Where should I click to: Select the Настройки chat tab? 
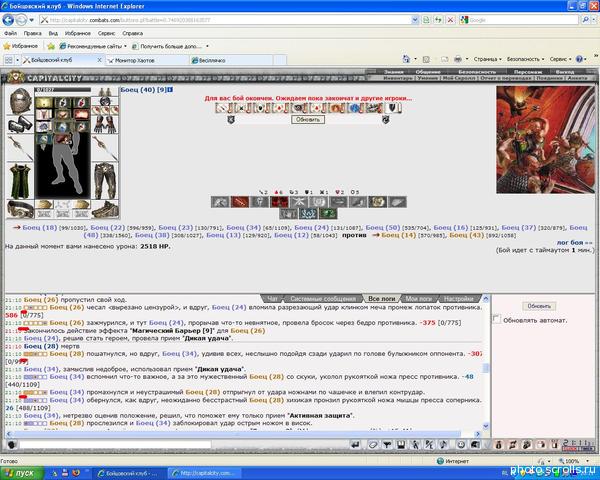(458, 299)
